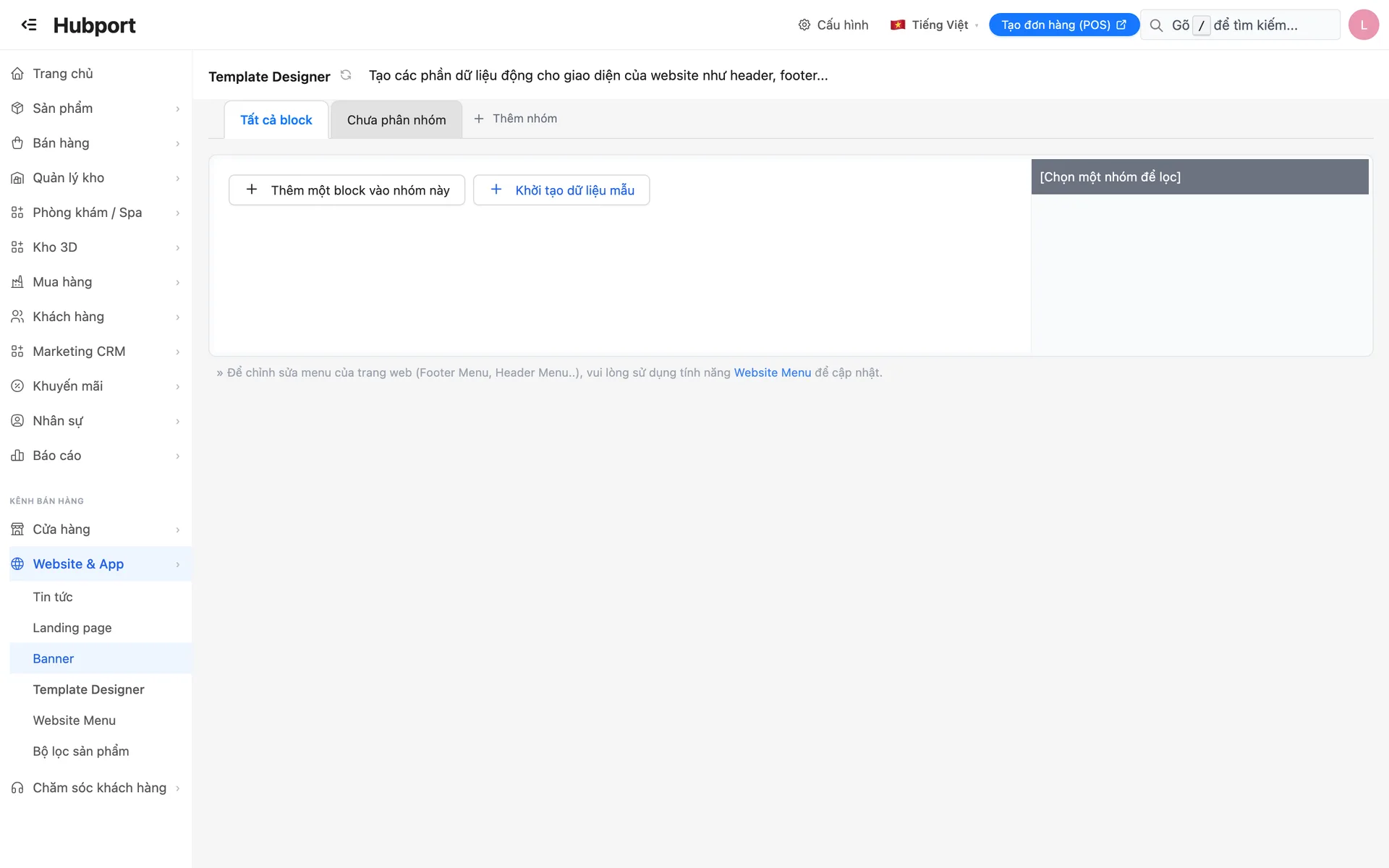1389x868 pixels.
Task: Expand the Bán hàng menu chevron
Action: [x=177, y=143]
